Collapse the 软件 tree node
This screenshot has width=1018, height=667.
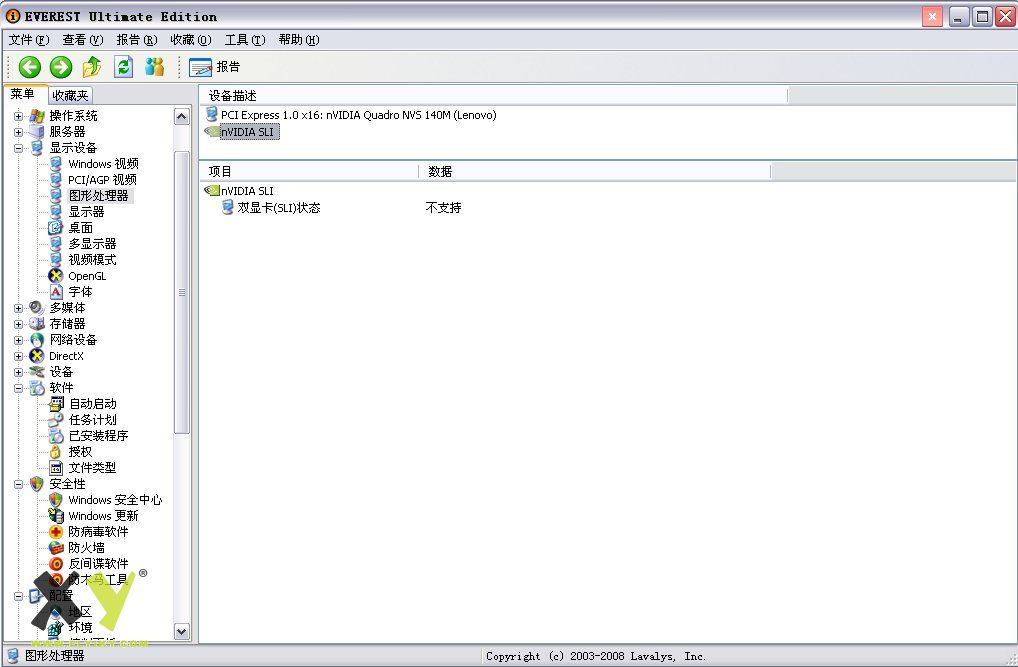point(18,388)
